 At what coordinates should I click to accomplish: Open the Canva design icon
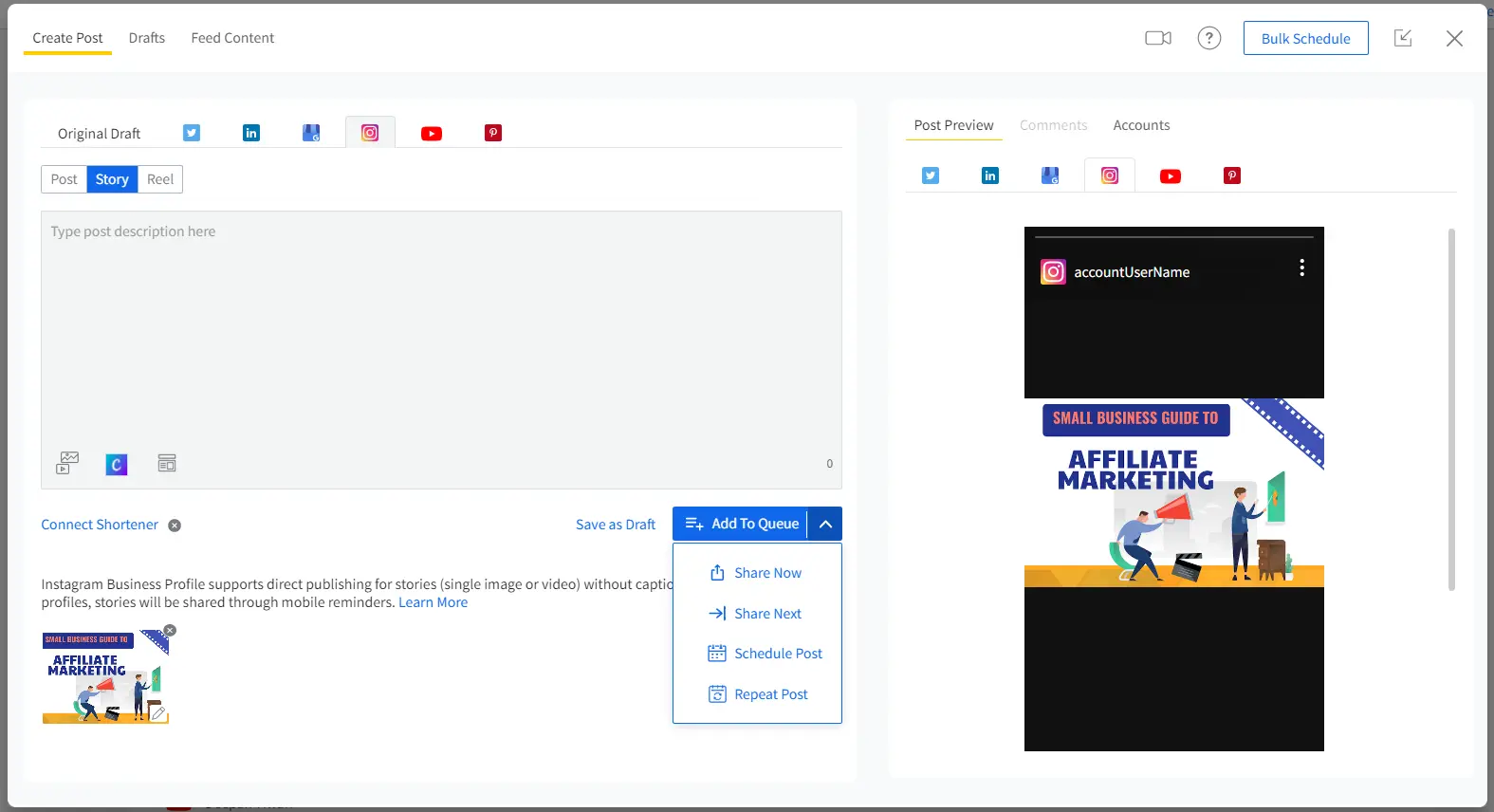117,464
